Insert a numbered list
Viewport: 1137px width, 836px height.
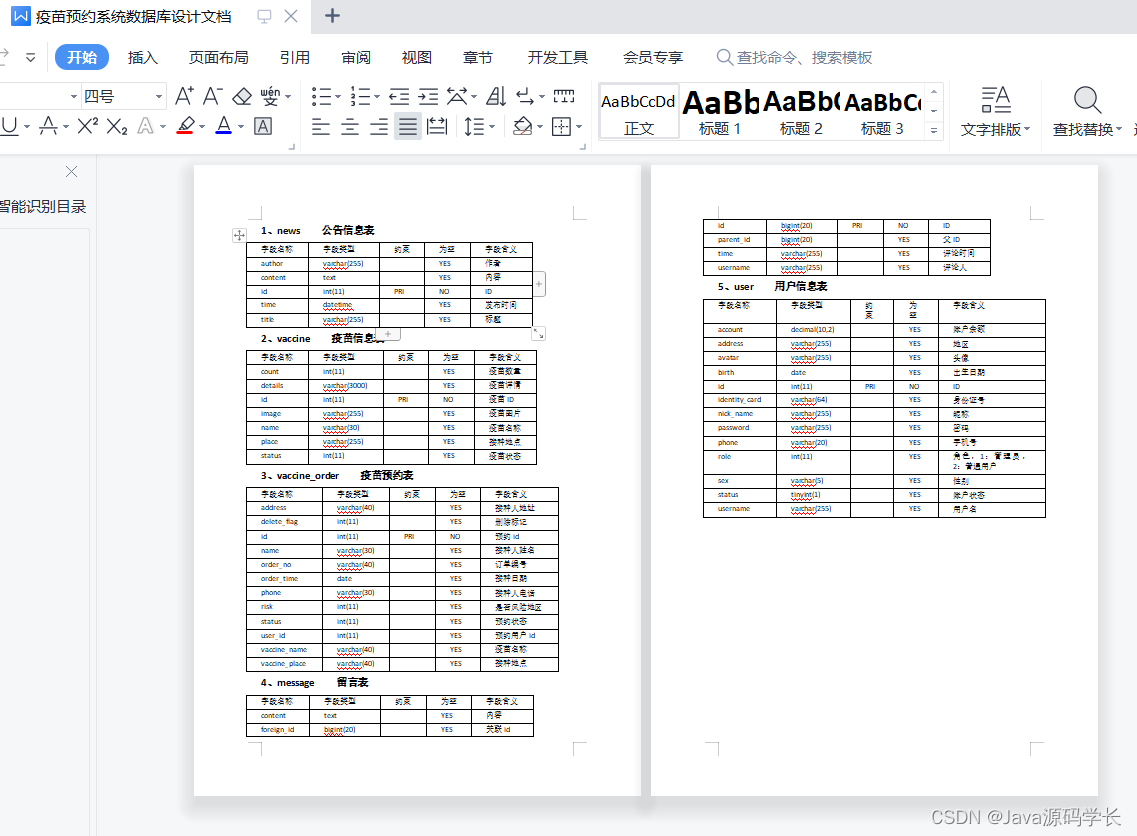(x=360, y=96)
